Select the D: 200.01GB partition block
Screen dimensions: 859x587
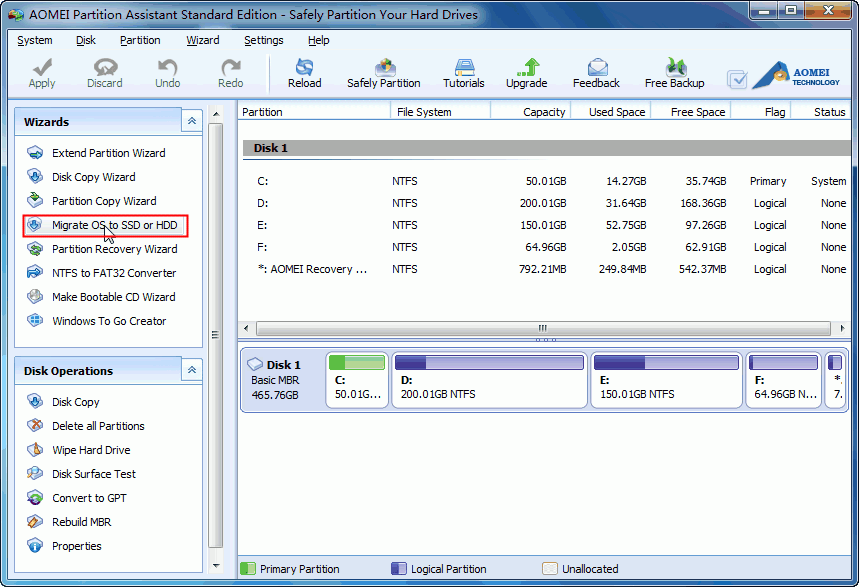tap(489, 380)
